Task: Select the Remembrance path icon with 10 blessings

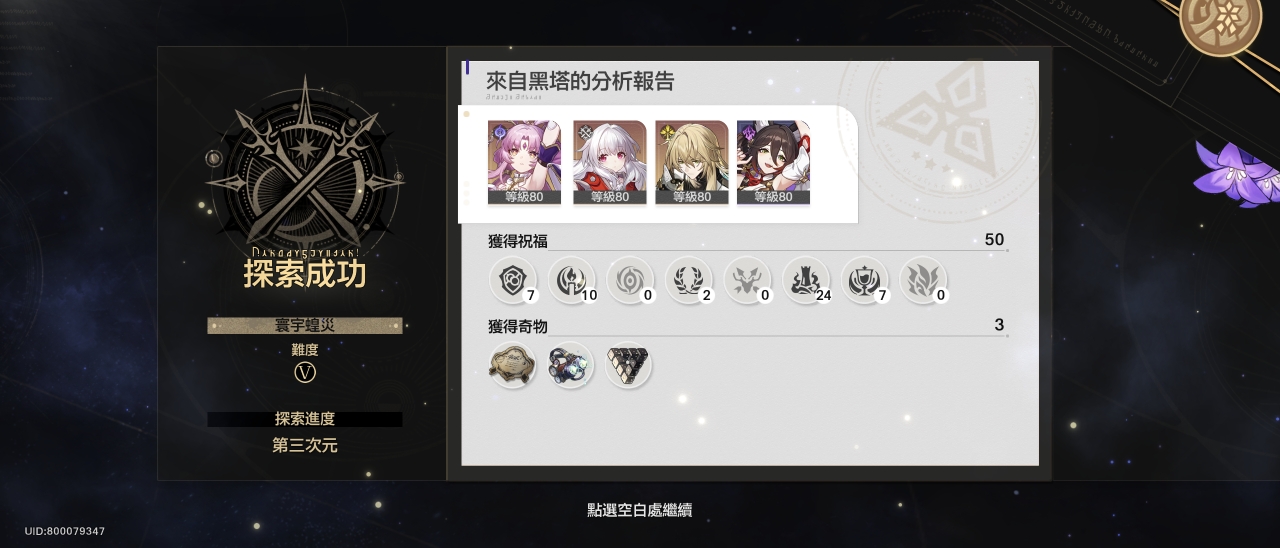Action: click(x=571, y=279)
